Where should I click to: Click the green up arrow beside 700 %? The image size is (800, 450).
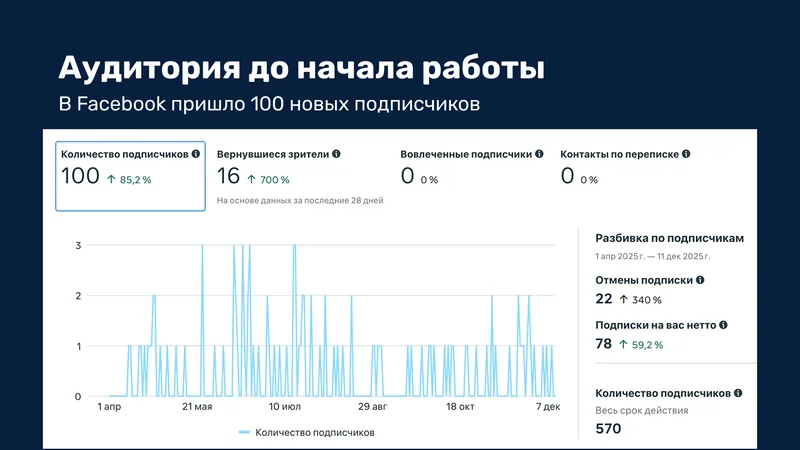(x=252, y=179)
